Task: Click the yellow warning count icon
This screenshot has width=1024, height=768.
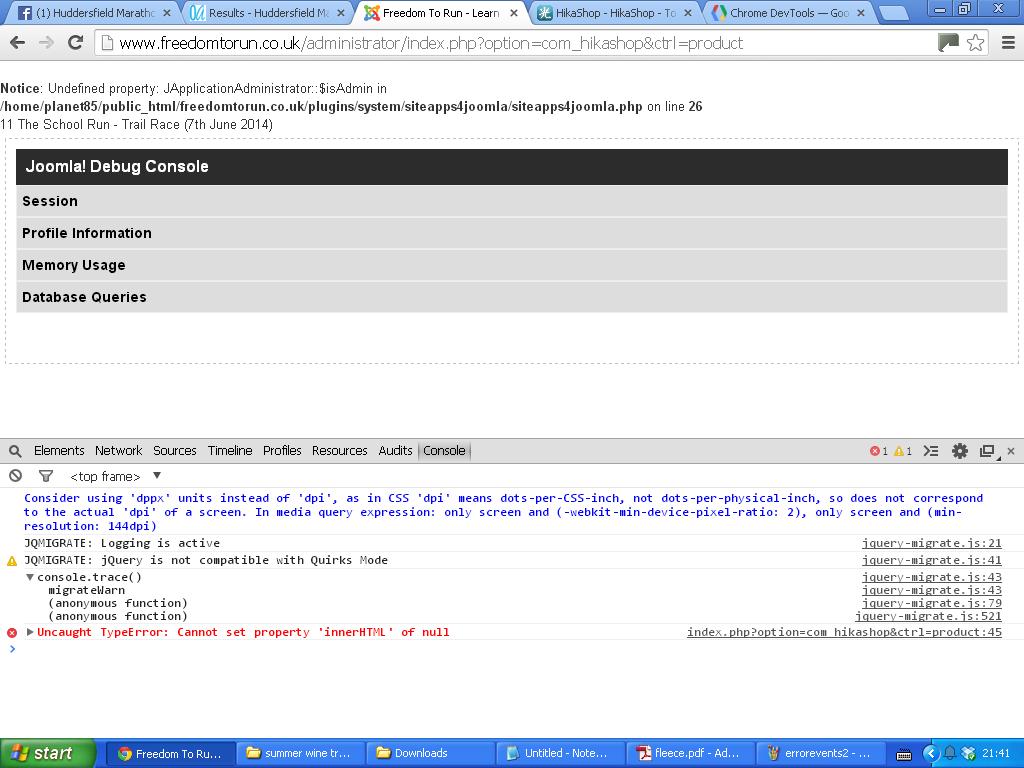Action: [x=899, y=451]
